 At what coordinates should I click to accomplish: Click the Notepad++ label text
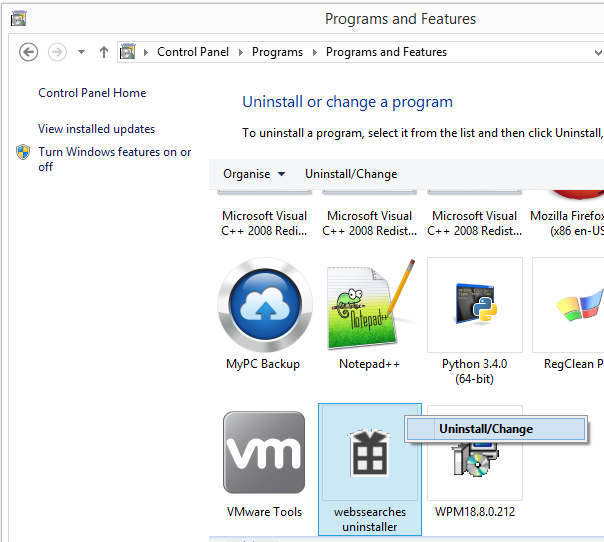tap(369, 364)
